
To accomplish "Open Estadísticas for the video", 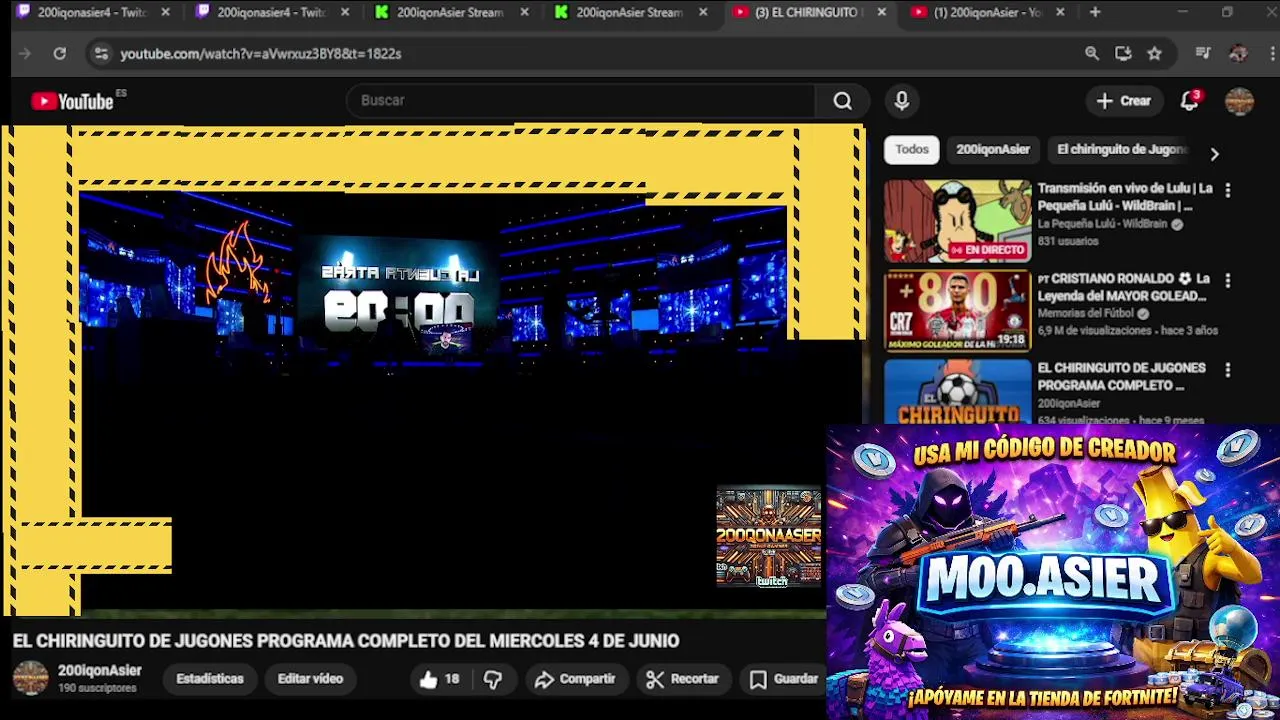I will [210, 679].
